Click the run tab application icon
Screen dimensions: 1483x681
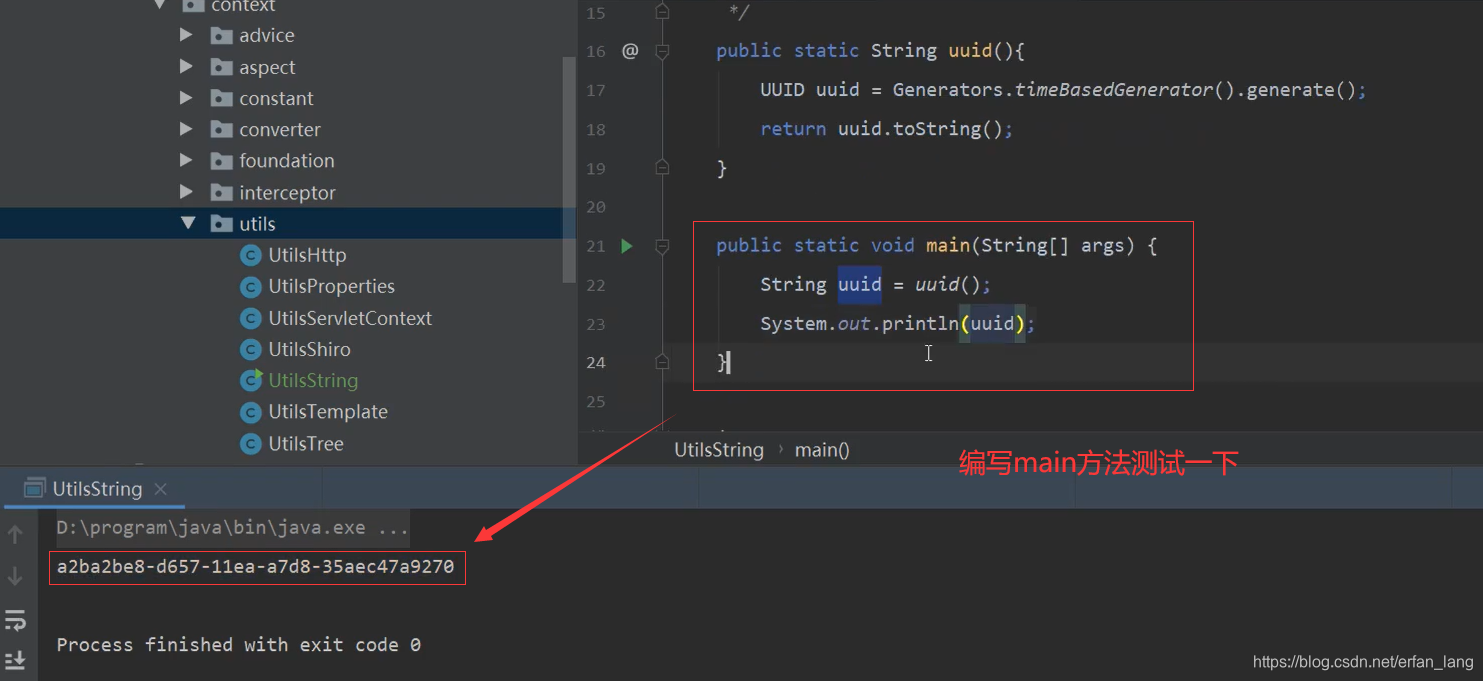click(35, 489)
